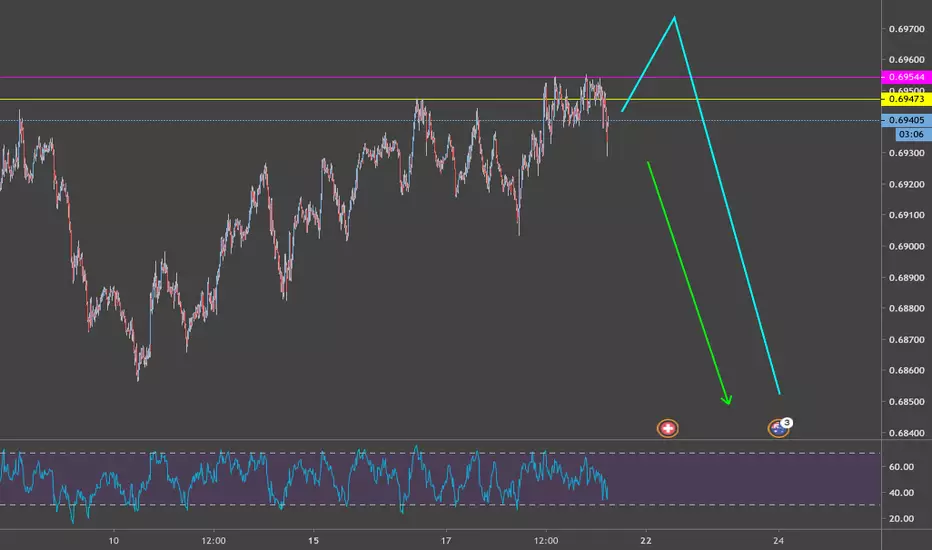Click the 0.68600 price axis value
932x550 pixels.
point(906,370)
